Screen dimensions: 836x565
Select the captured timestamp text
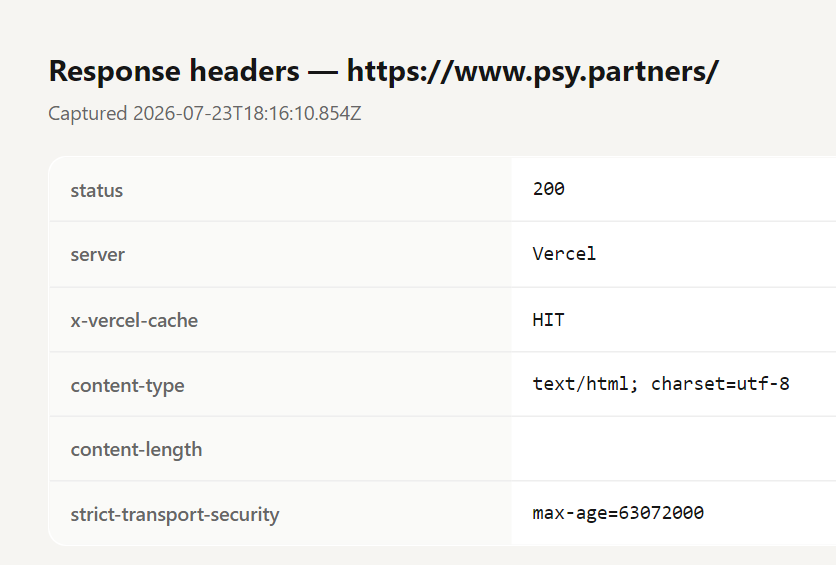coord(205,114)
